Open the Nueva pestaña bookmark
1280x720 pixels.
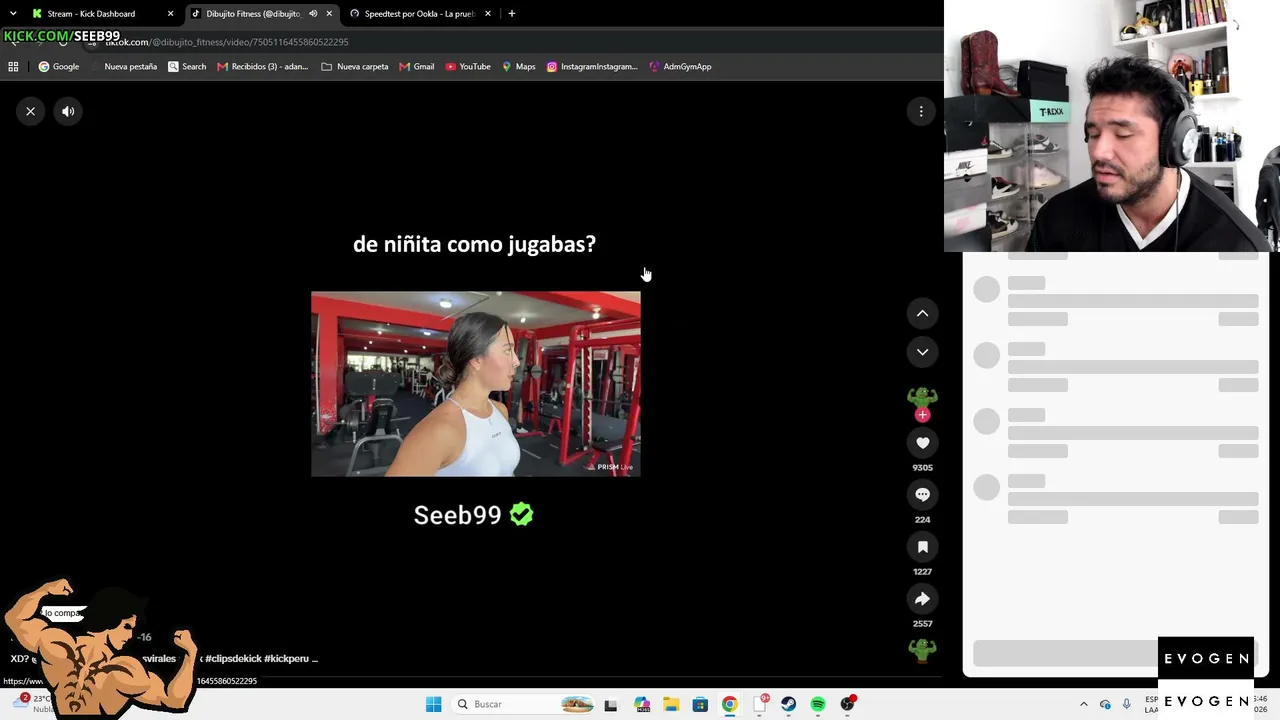click(124, 67)
